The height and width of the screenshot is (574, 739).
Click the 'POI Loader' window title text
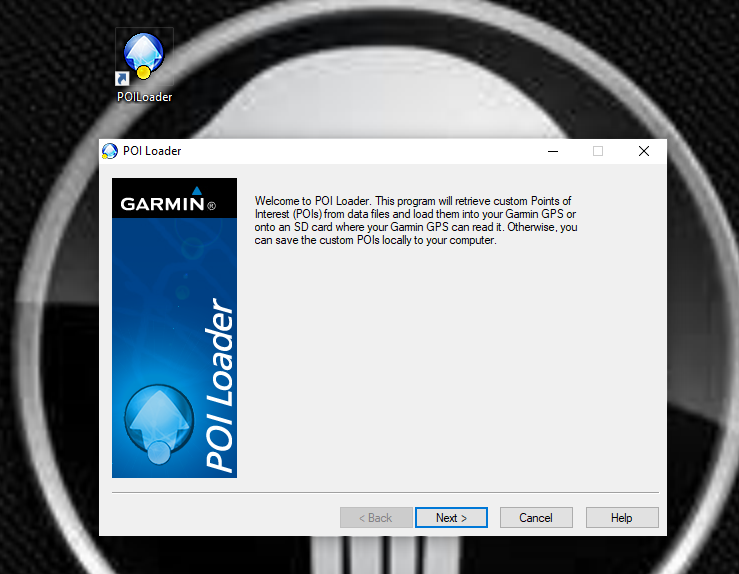click(x=152, y=151)
